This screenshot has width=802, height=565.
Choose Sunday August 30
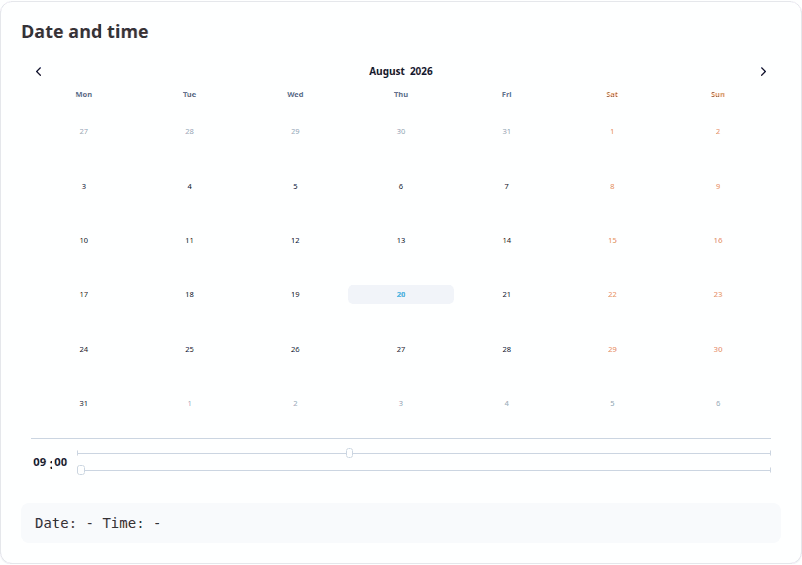(718, 350)
